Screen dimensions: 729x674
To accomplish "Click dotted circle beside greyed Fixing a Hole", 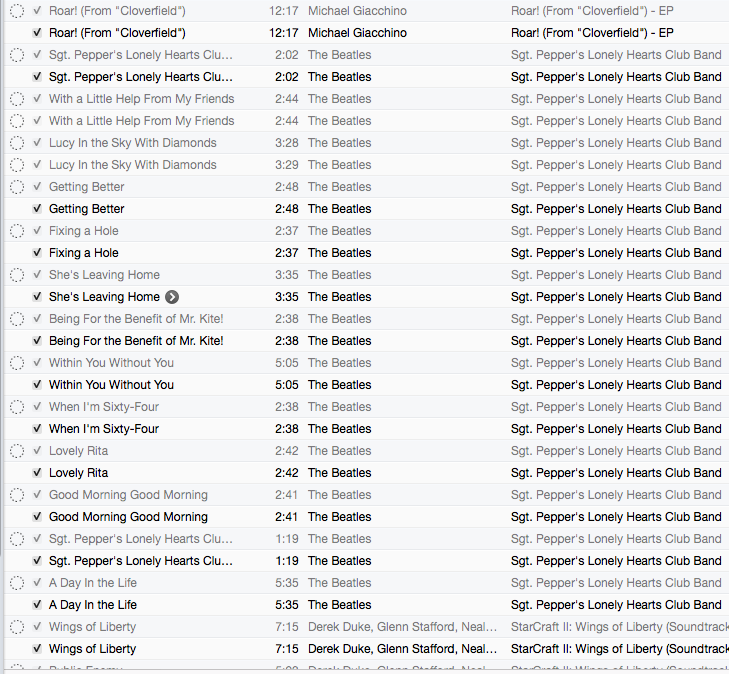I will (x=17, y=231).
